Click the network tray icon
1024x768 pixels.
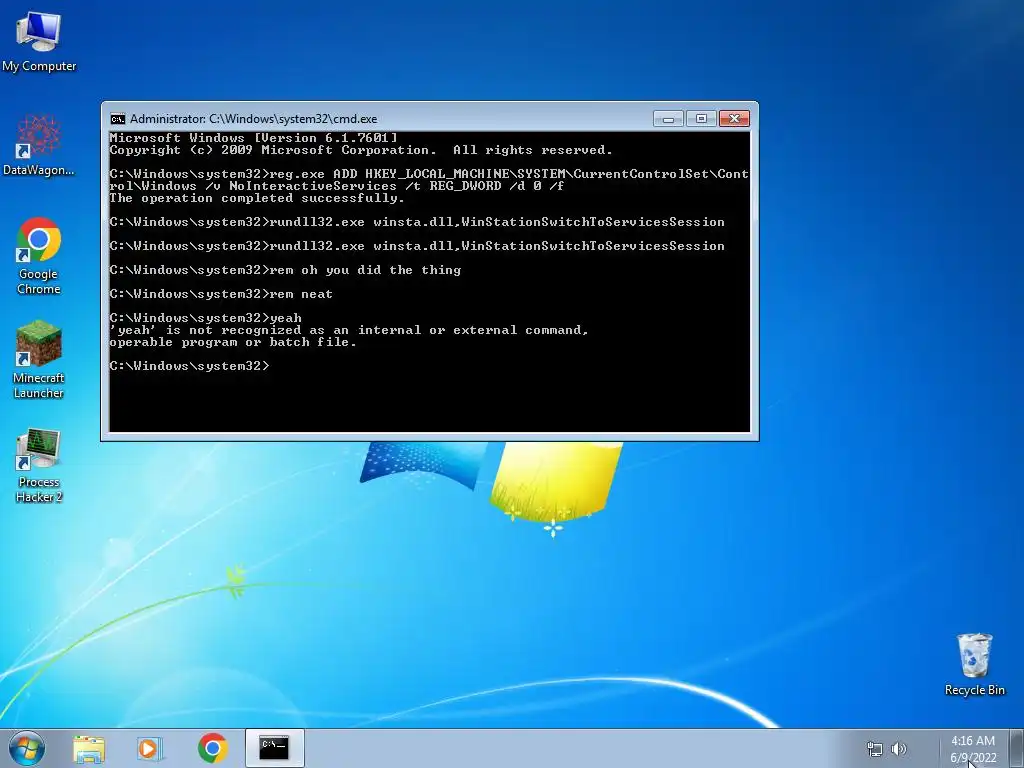pos(874,749)
